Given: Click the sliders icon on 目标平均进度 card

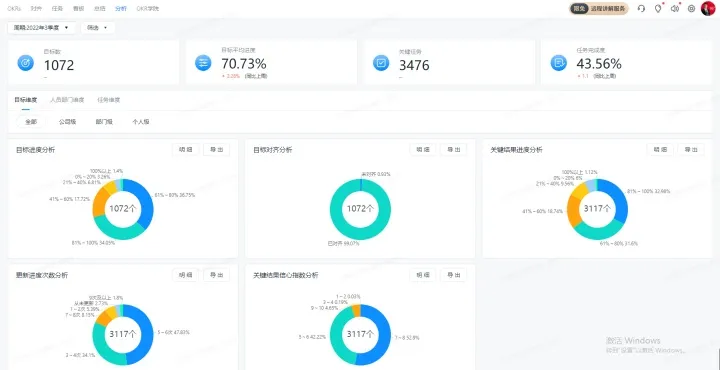Looking at the screenshot, I should 203,62.
